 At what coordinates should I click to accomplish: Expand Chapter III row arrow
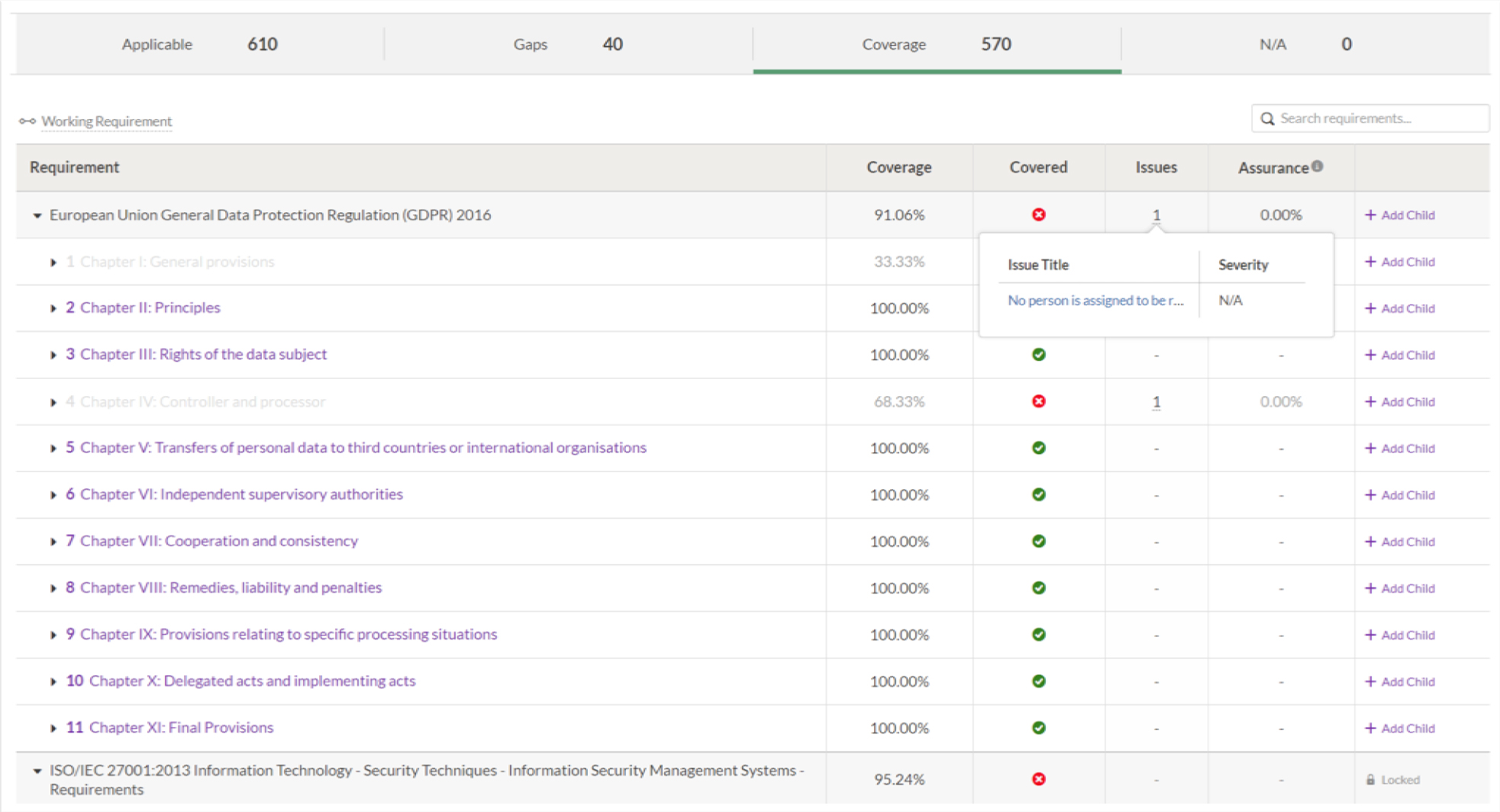53,355
